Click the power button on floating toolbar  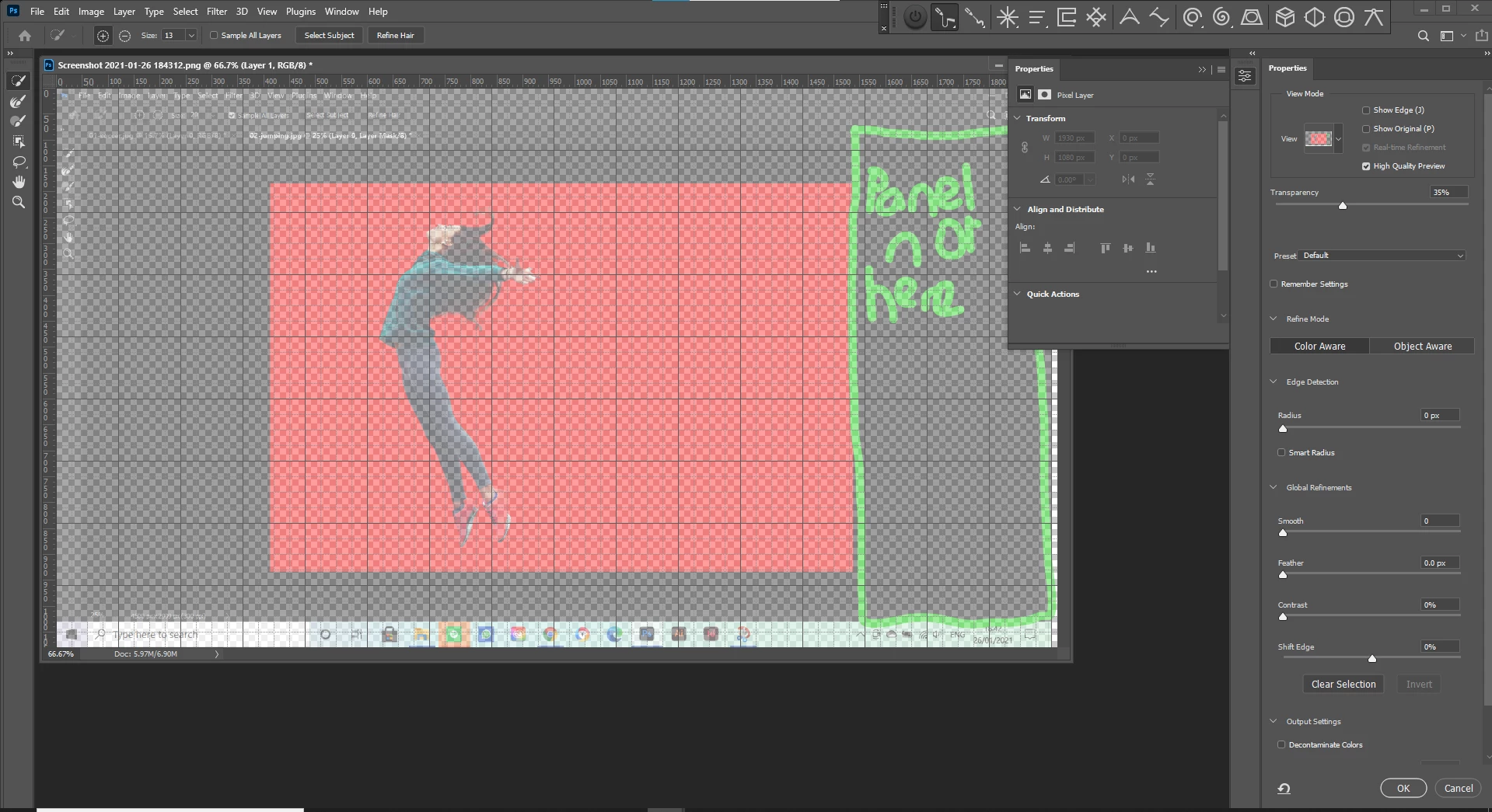pyautogui.click(x=915, y=17)
